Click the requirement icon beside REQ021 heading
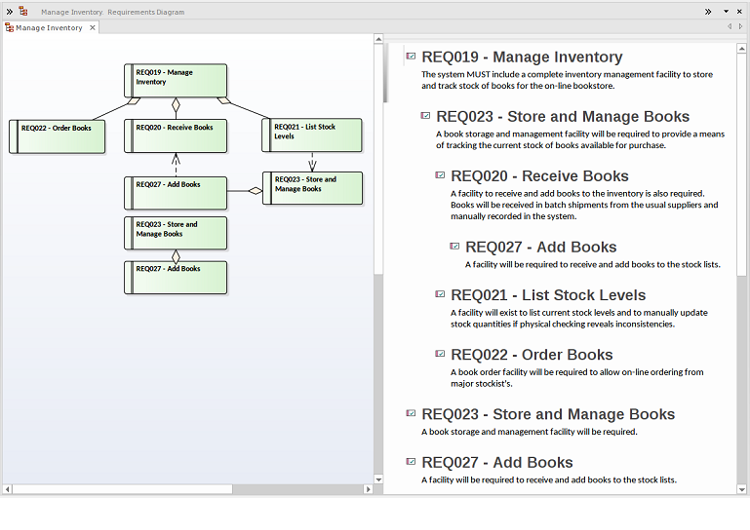 pyautogui.click(x=440, y=294)
